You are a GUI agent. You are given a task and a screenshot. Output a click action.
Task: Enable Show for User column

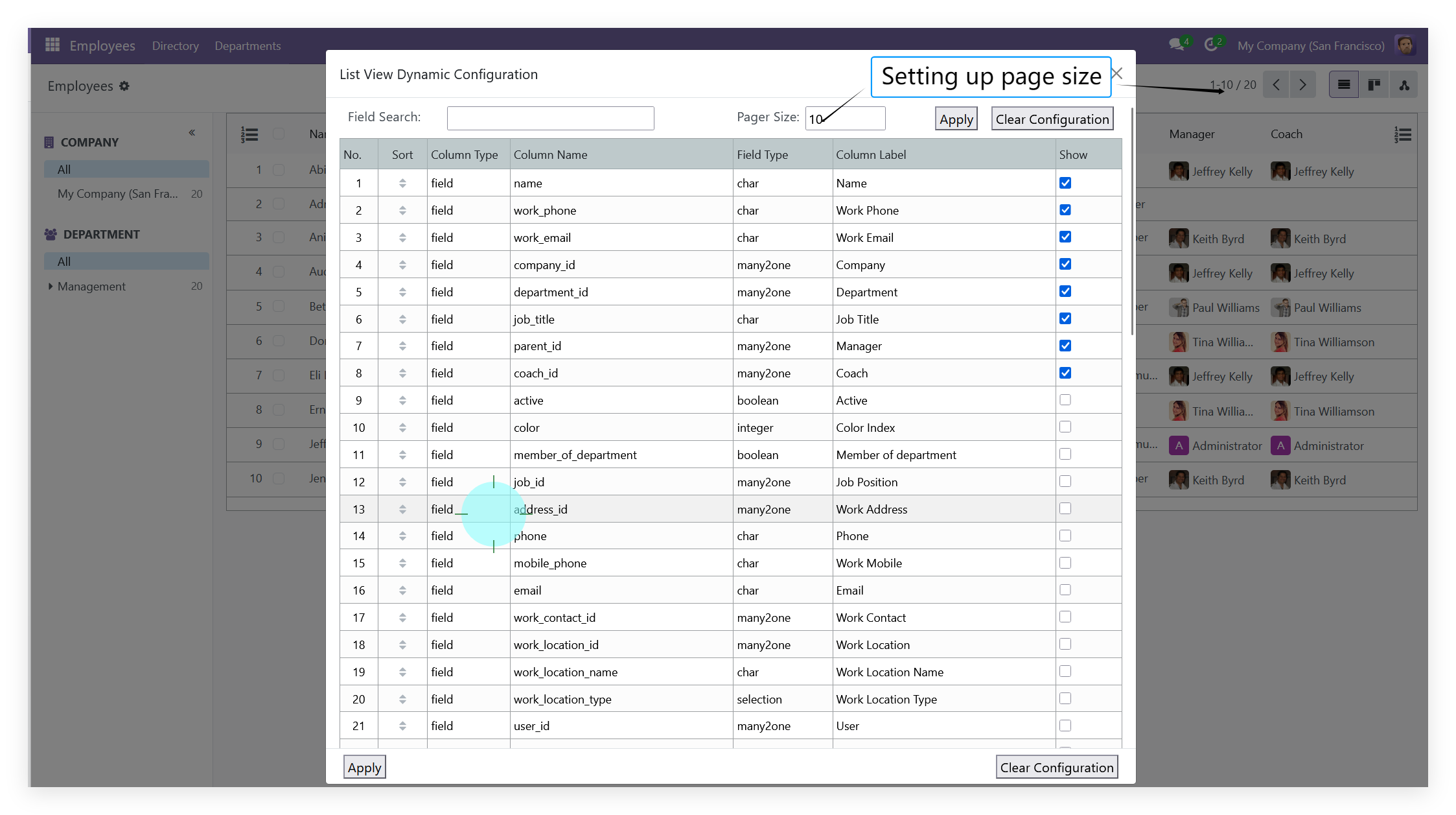click(x=1065, y=726)
